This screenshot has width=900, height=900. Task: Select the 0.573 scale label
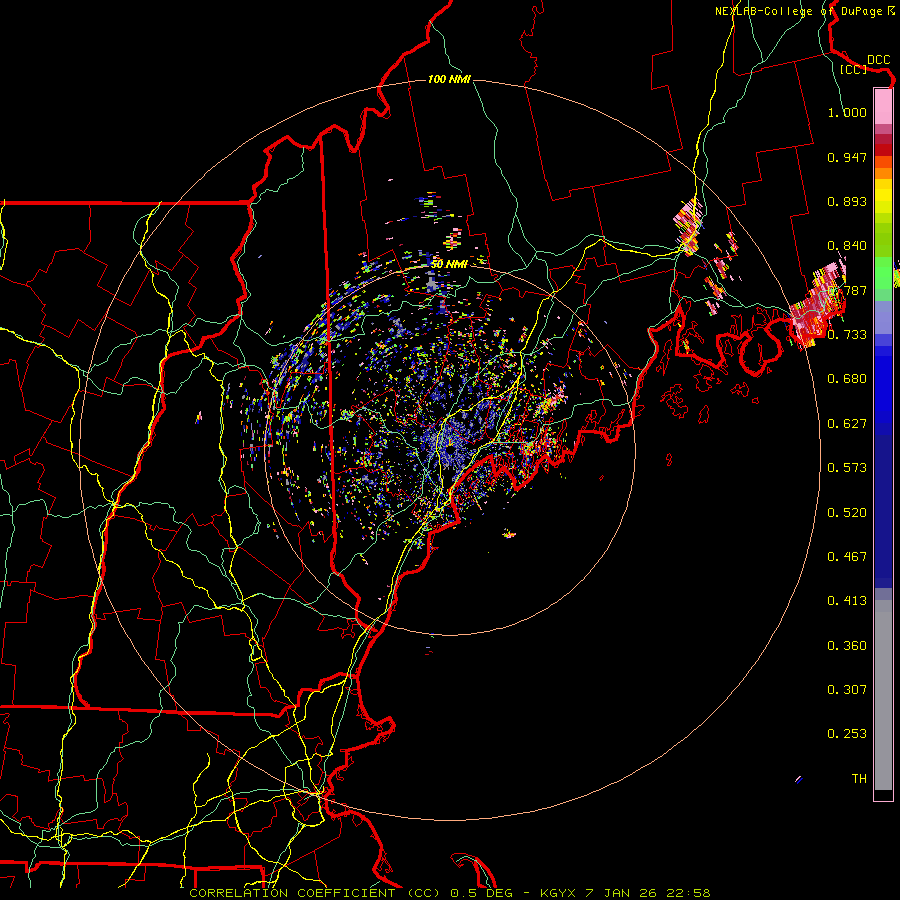coord(847,468)
